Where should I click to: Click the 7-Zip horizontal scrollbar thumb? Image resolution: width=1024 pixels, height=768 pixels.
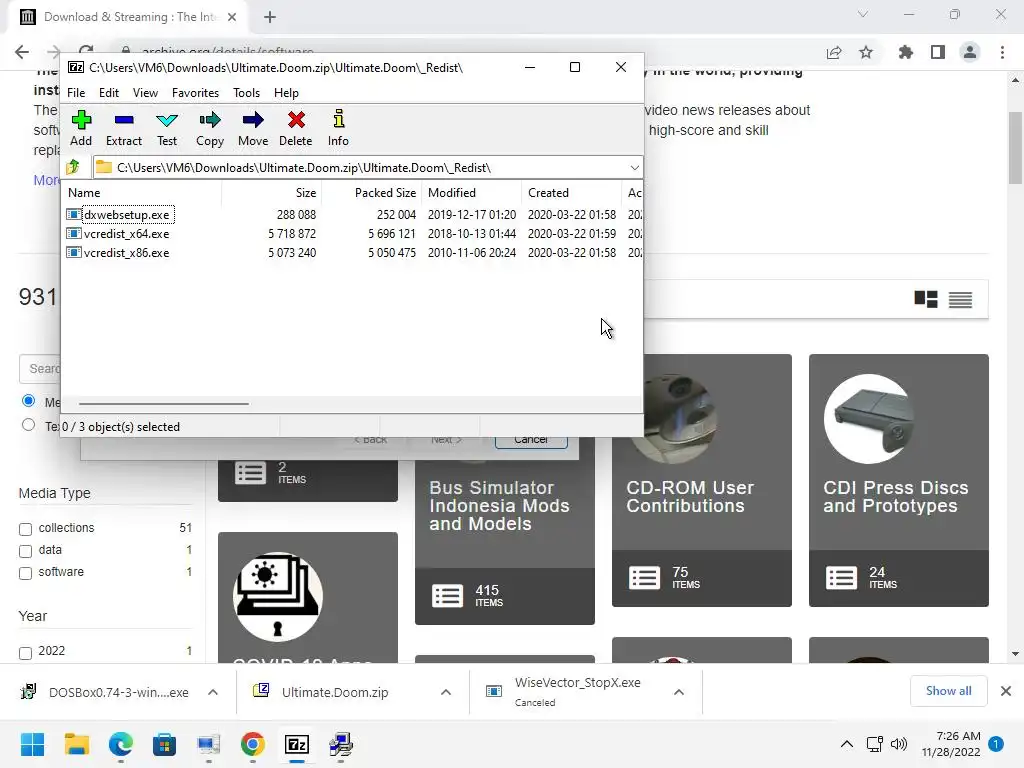pyautogui.click(x=163, y=404)
